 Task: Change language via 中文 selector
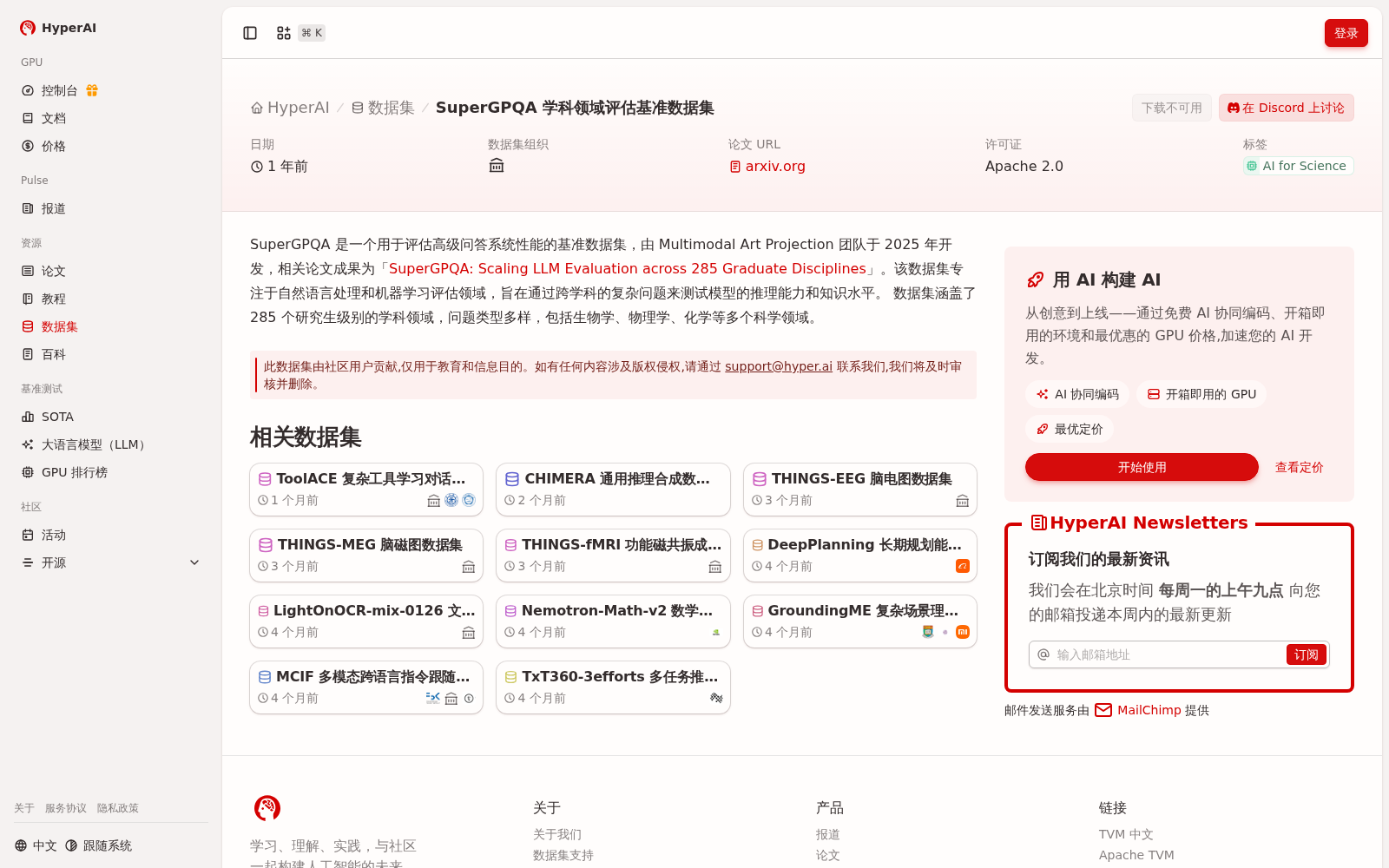coord(36,845)
